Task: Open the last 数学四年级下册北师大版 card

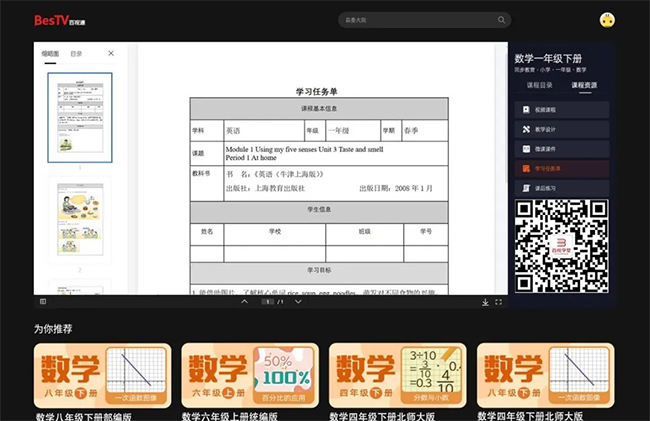Action: [546, 375]
